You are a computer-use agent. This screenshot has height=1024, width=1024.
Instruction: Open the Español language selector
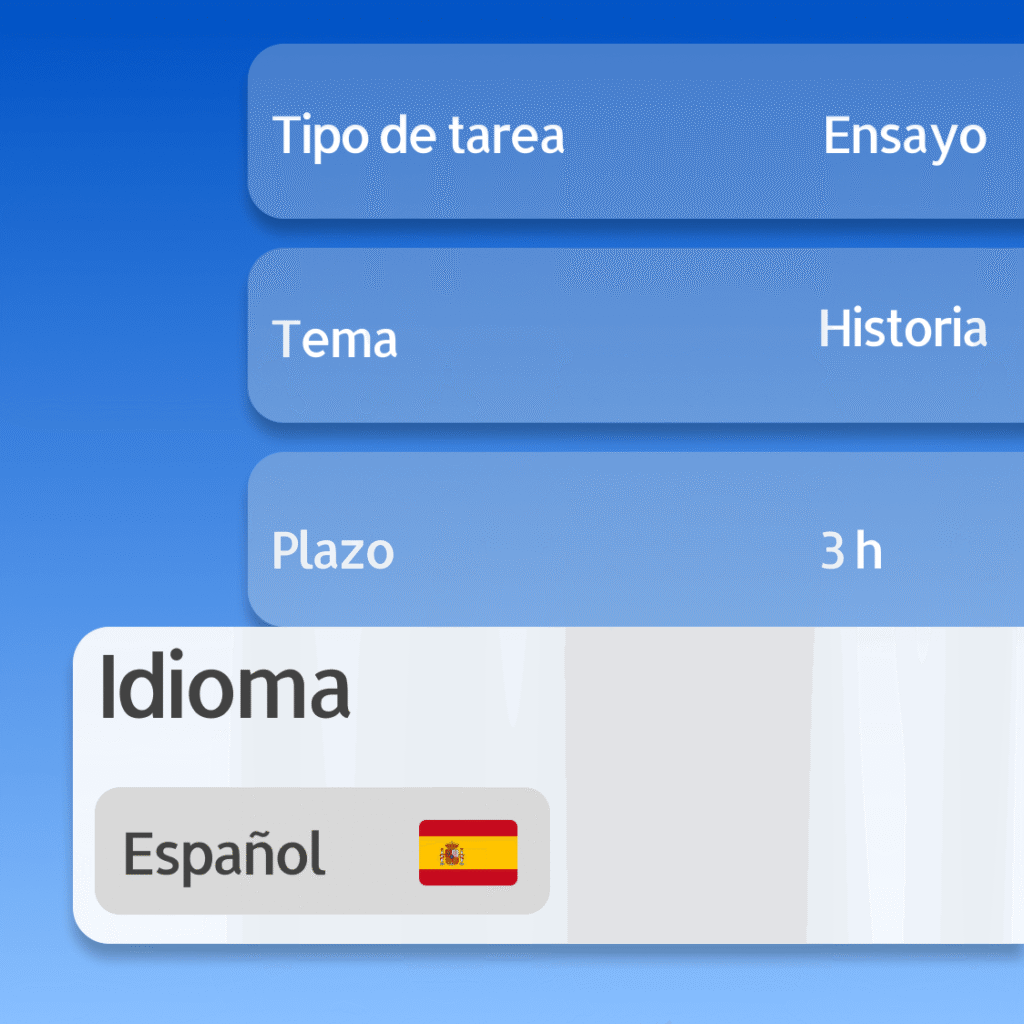(x=322, y=850)
